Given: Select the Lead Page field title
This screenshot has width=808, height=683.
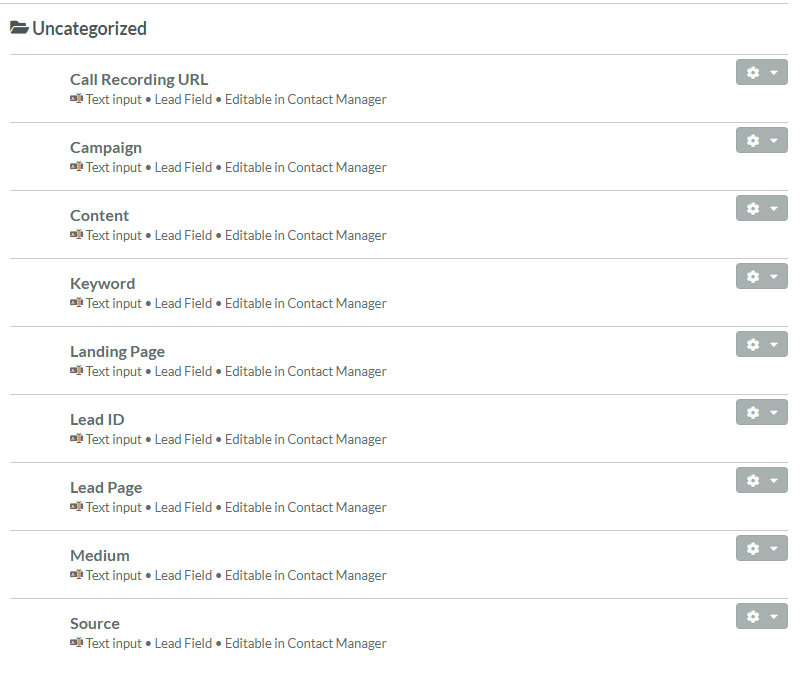Looking at the screenshot, I should click(x=106, y=488).
